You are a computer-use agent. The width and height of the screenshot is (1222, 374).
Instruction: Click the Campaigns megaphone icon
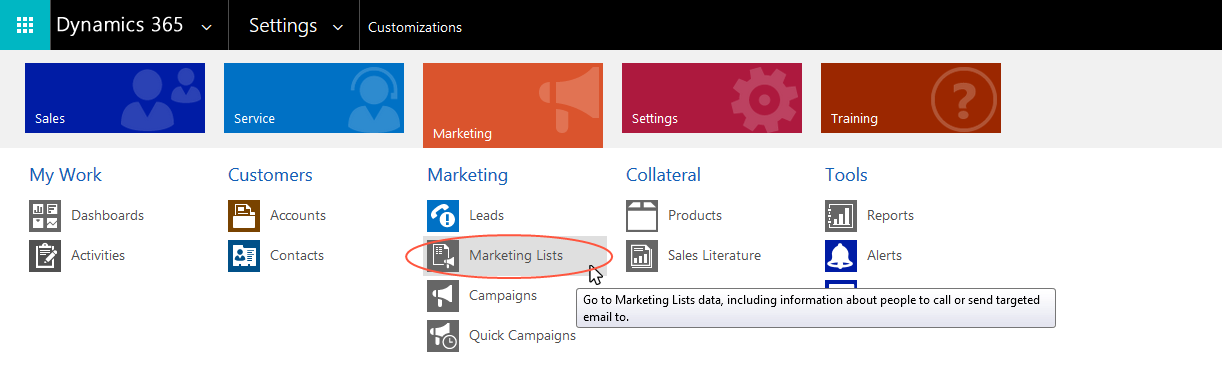pyautogui.click(x=443, y=296)
